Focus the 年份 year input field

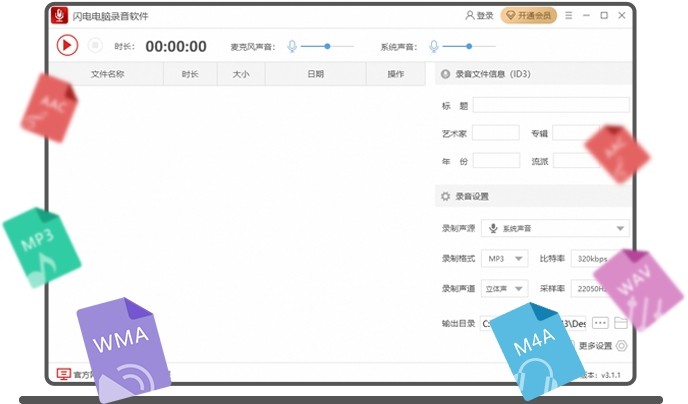(x=496, y=161)
